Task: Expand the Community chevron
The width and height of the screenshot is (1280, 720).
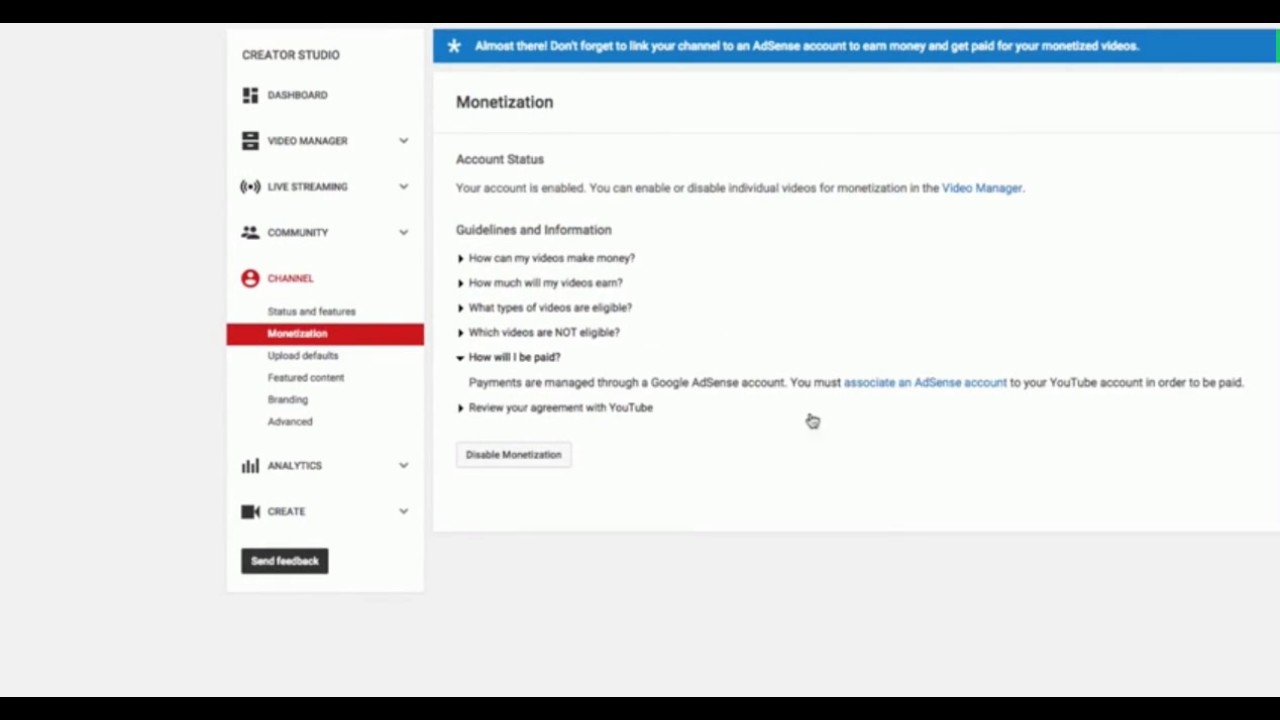Action: pyautogui.click(x=404, y=233)
